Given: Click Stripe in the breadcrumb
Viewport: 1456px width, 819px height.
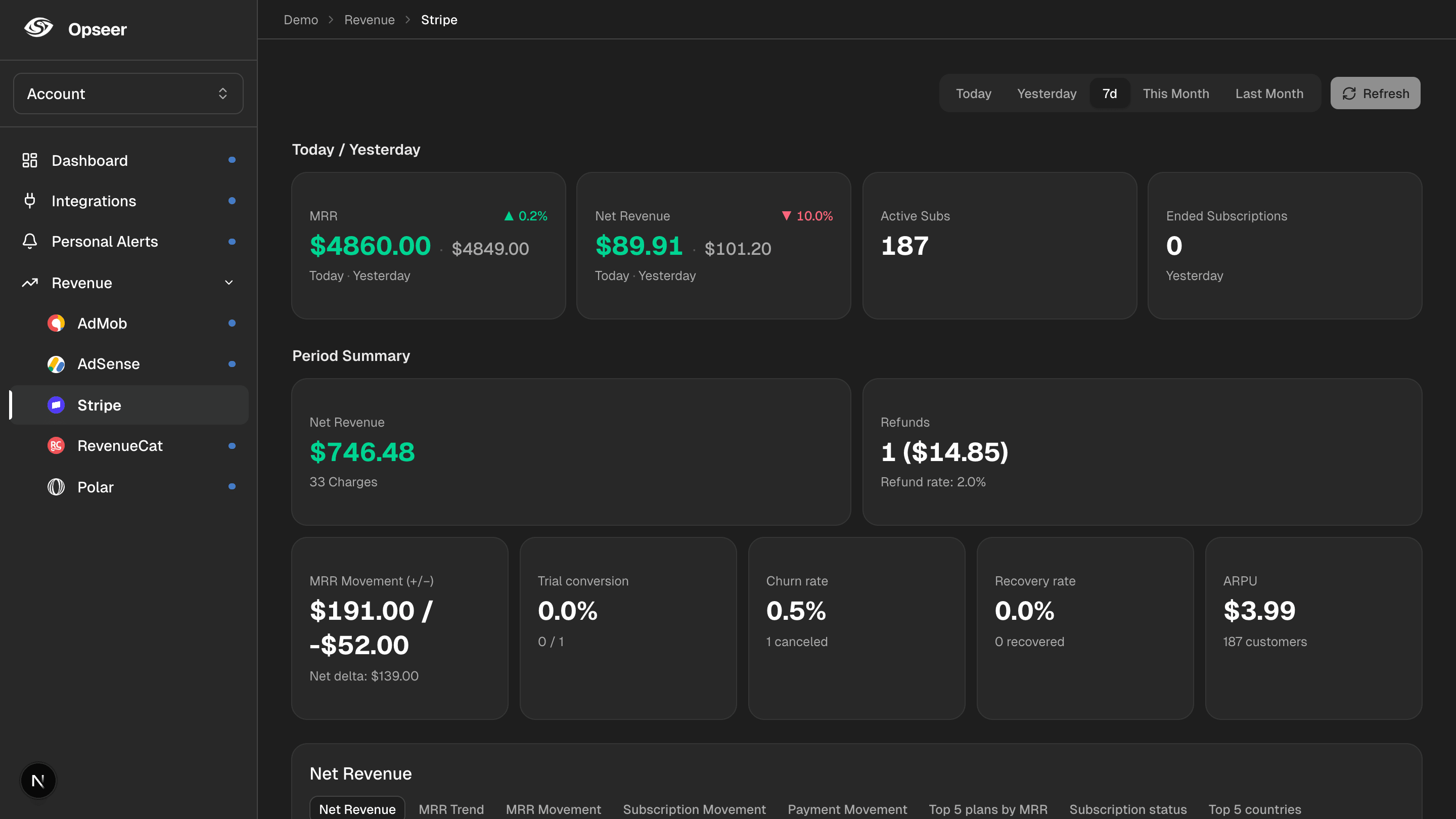Looking at the screenshot, I should 439,20.
